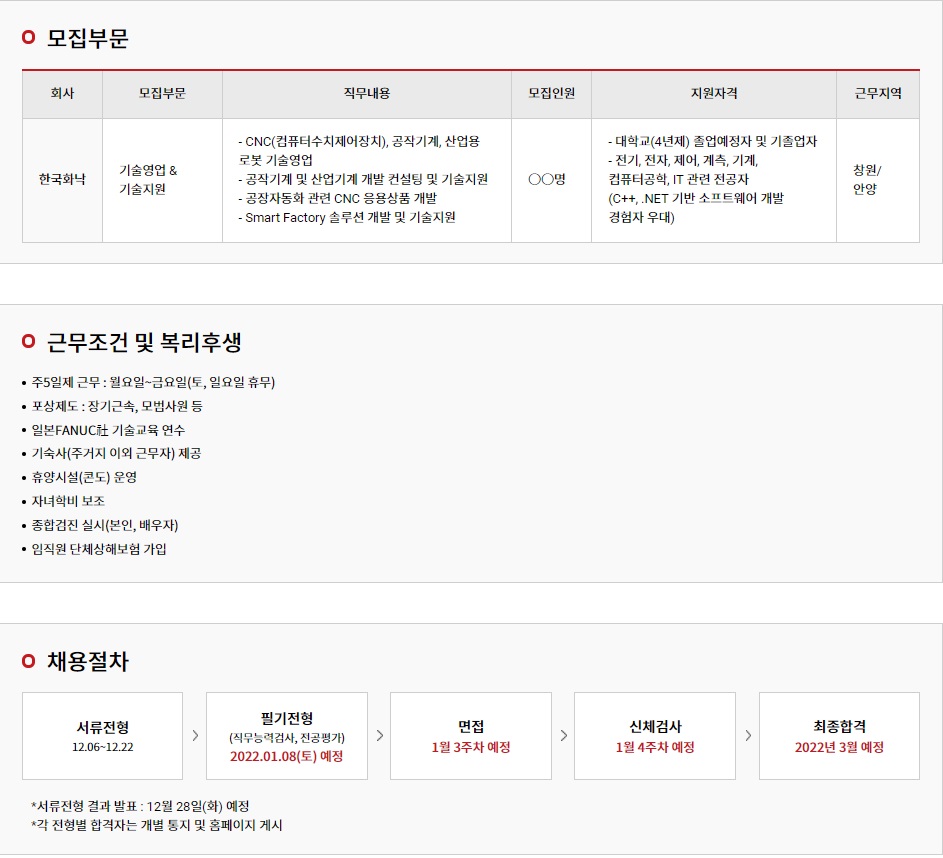Select the 서류전형 step box

102,736
